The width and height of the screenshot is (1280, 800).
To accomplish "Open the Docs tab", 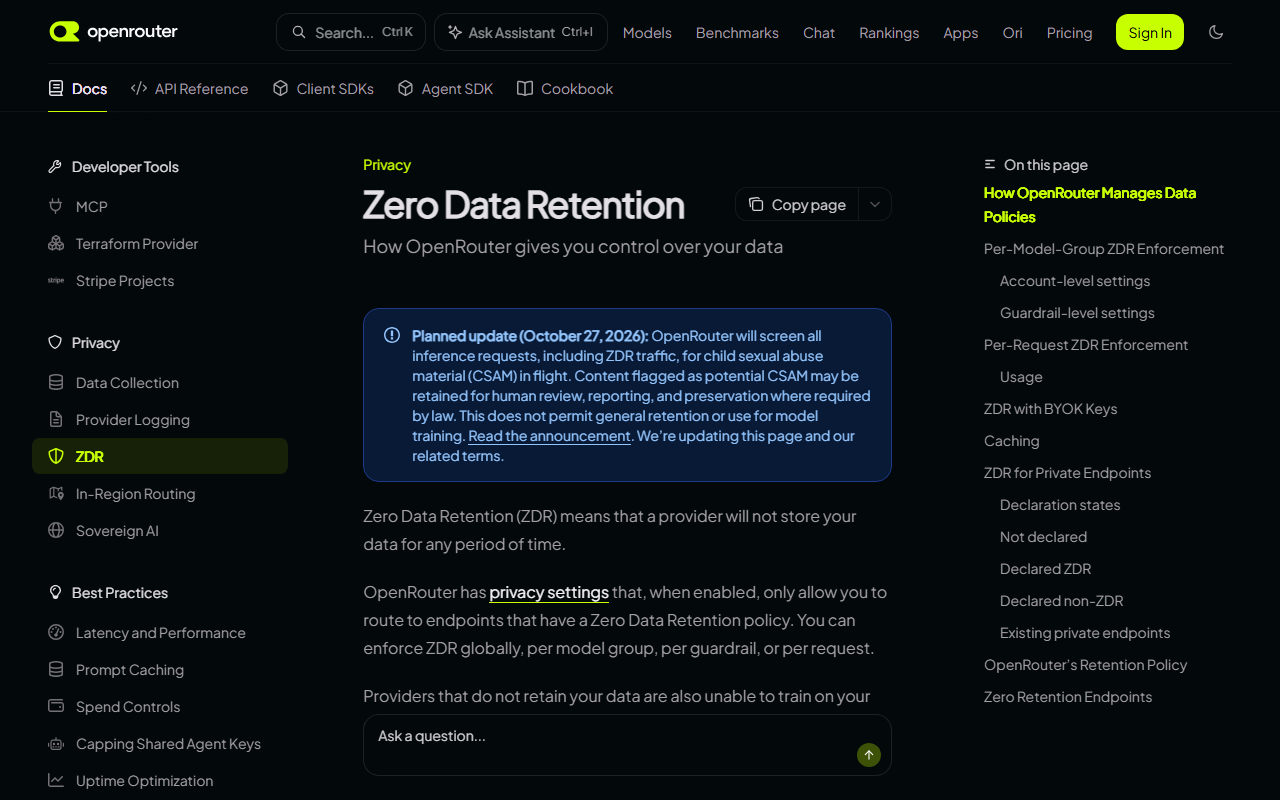I will point(78,88).
